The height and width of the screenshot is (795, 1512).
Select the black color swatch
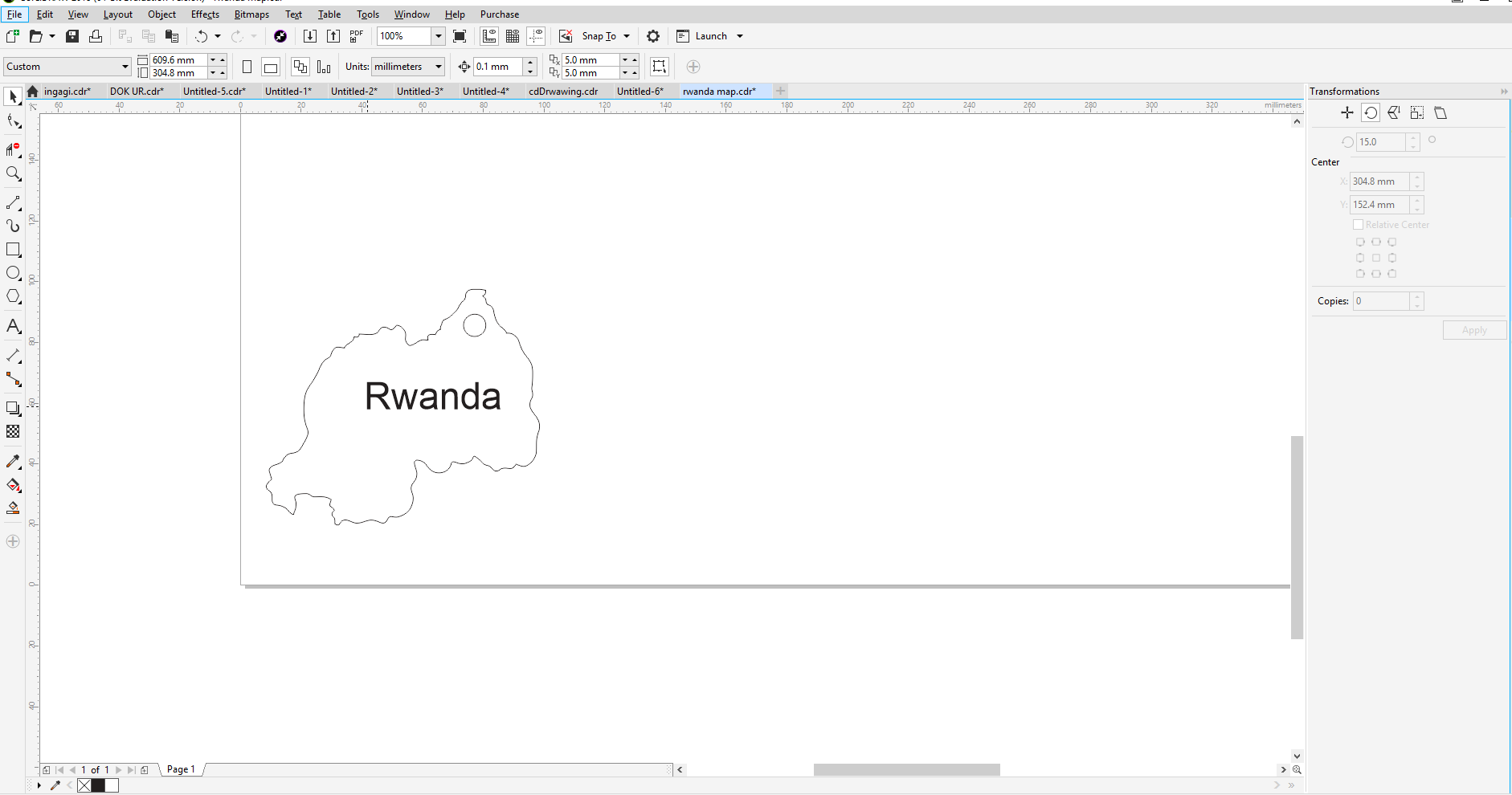pyautogui.click(x=98, y=785)
